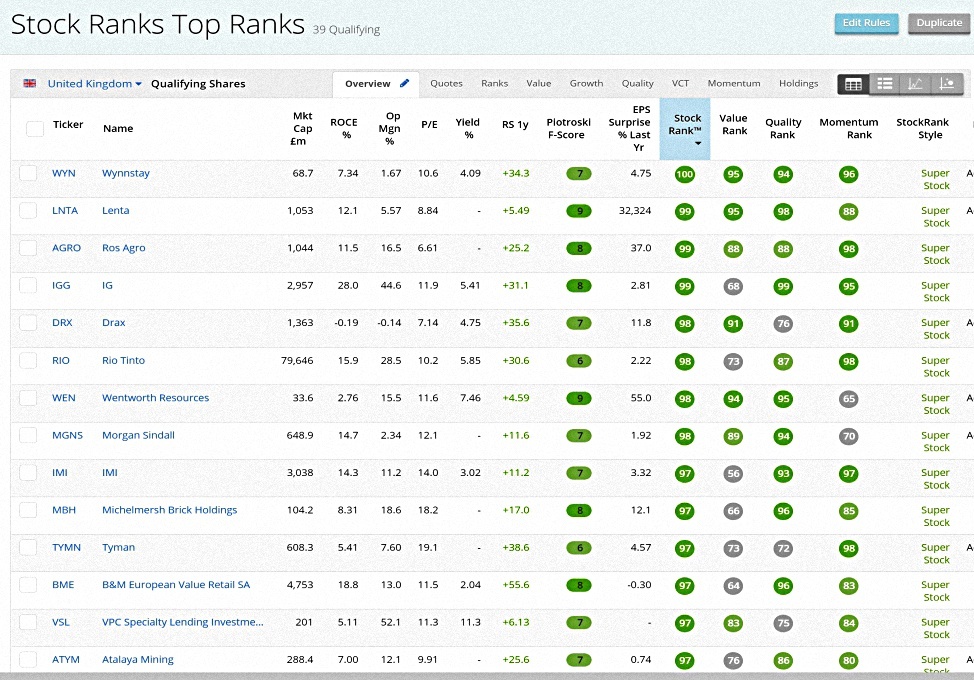
Task: Click Drax's Stock Rank 98 badge
Action: point(685,324)
